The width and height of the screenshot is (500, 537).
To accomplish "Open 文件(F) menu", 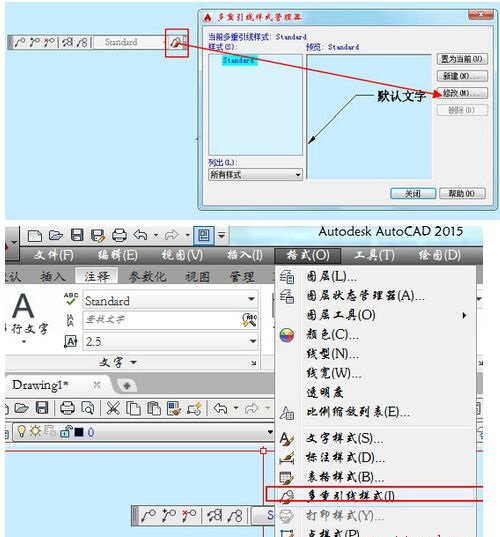I will (x=54, y=255).
